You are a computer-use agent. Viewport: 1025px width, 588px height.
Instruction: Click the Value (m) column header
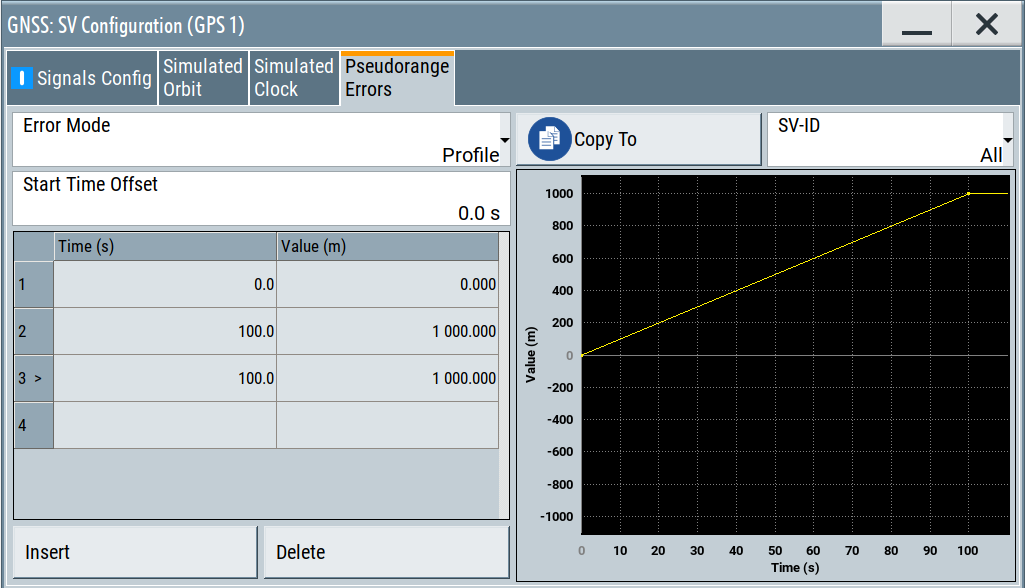(x=388, y=247)
